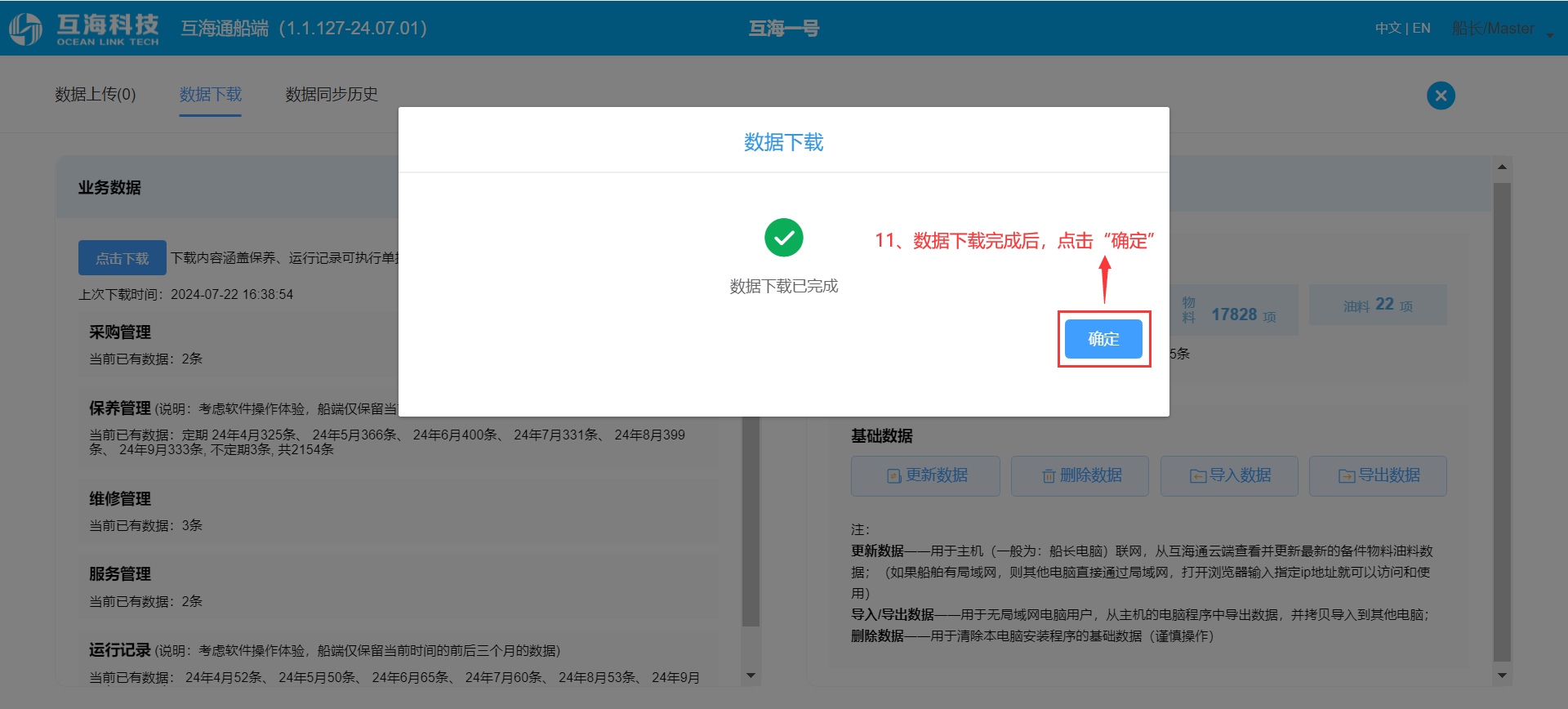Image resolution: width=1568 pixels, height=709 pixels.
Task: Switch language to 中文
Action: point(1388,28)
